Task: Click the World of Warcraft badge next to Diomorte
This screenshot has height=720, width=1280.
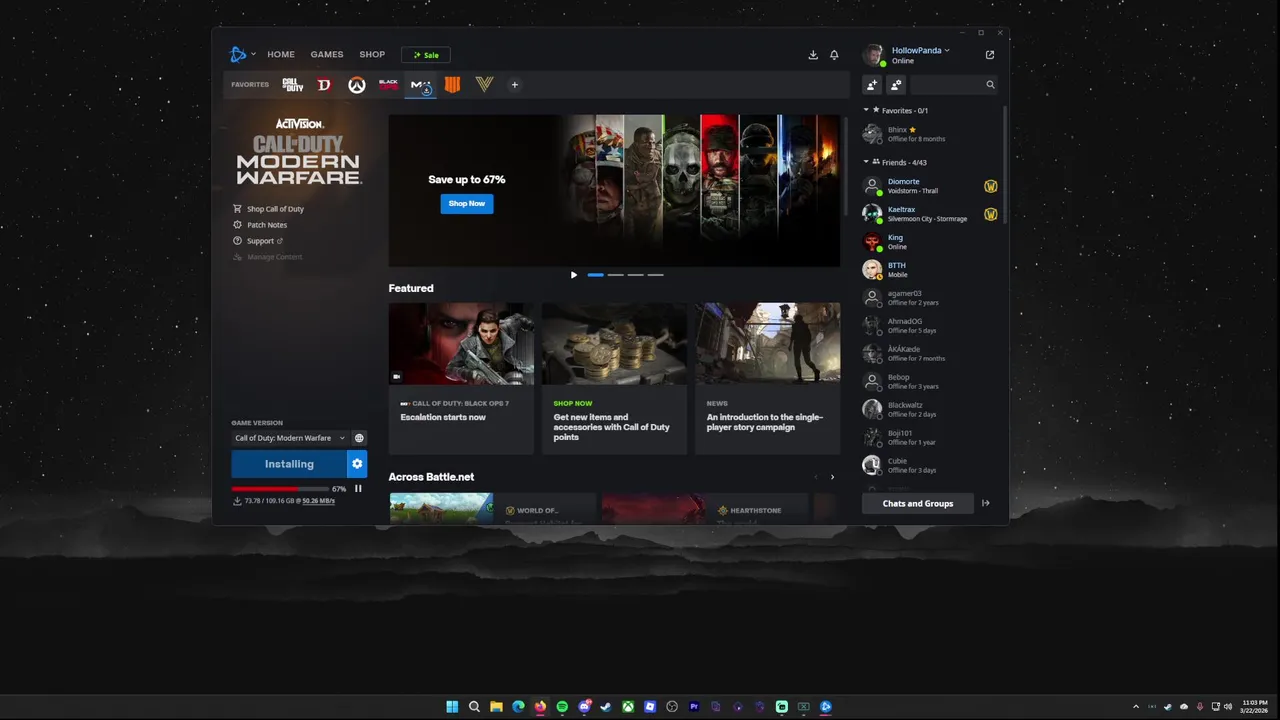Action: pyautogui.click(x=990, y=186)
